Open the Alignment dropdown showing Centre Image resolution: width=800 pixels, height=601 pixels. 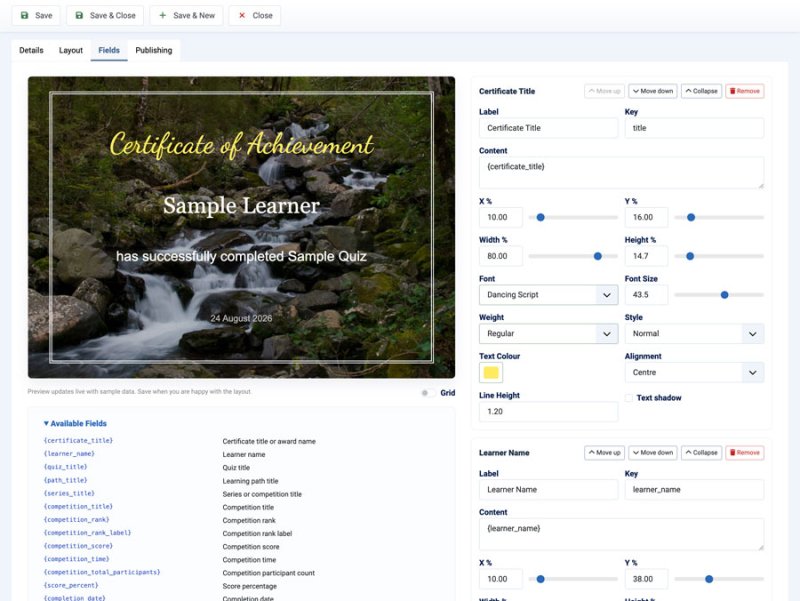click(694, 372)
